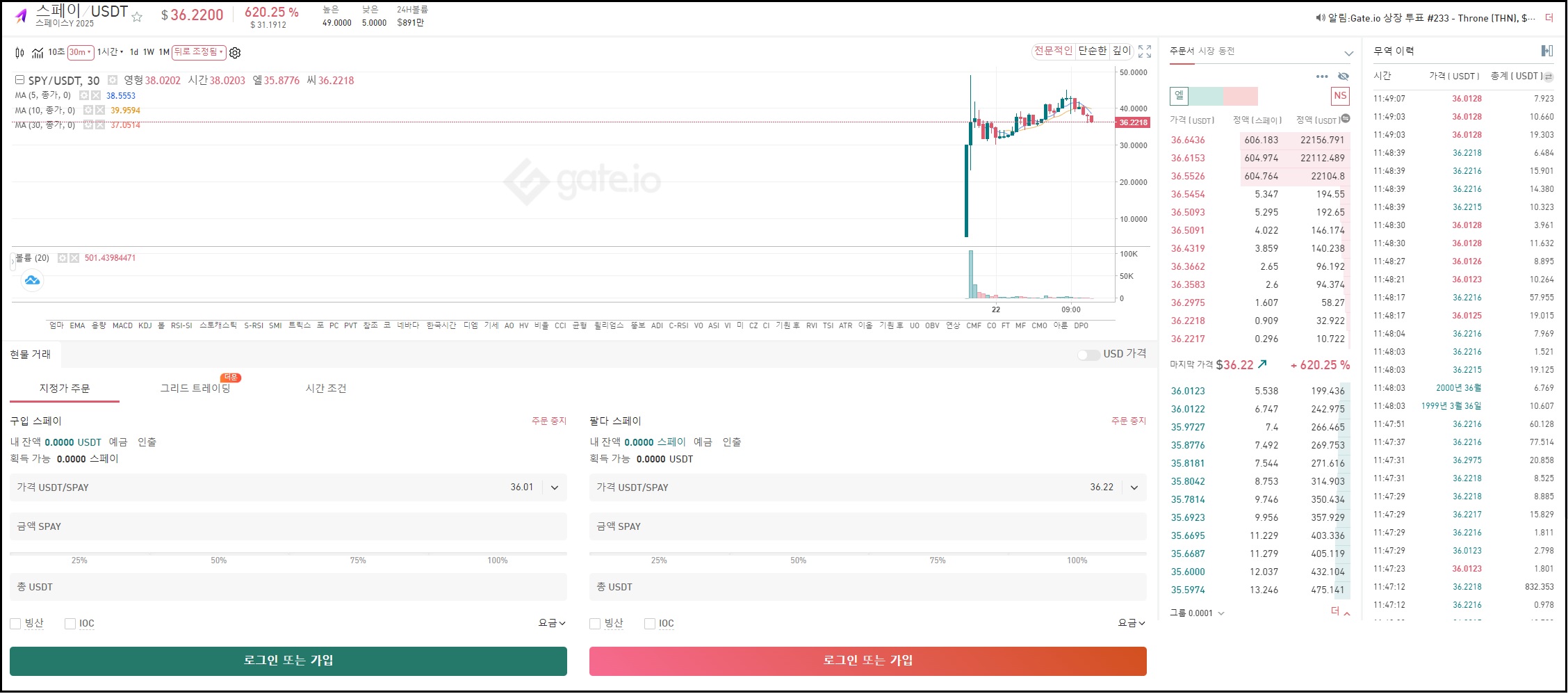Remove the MA (30, 종가, 0) indicator

coord(100,125)
